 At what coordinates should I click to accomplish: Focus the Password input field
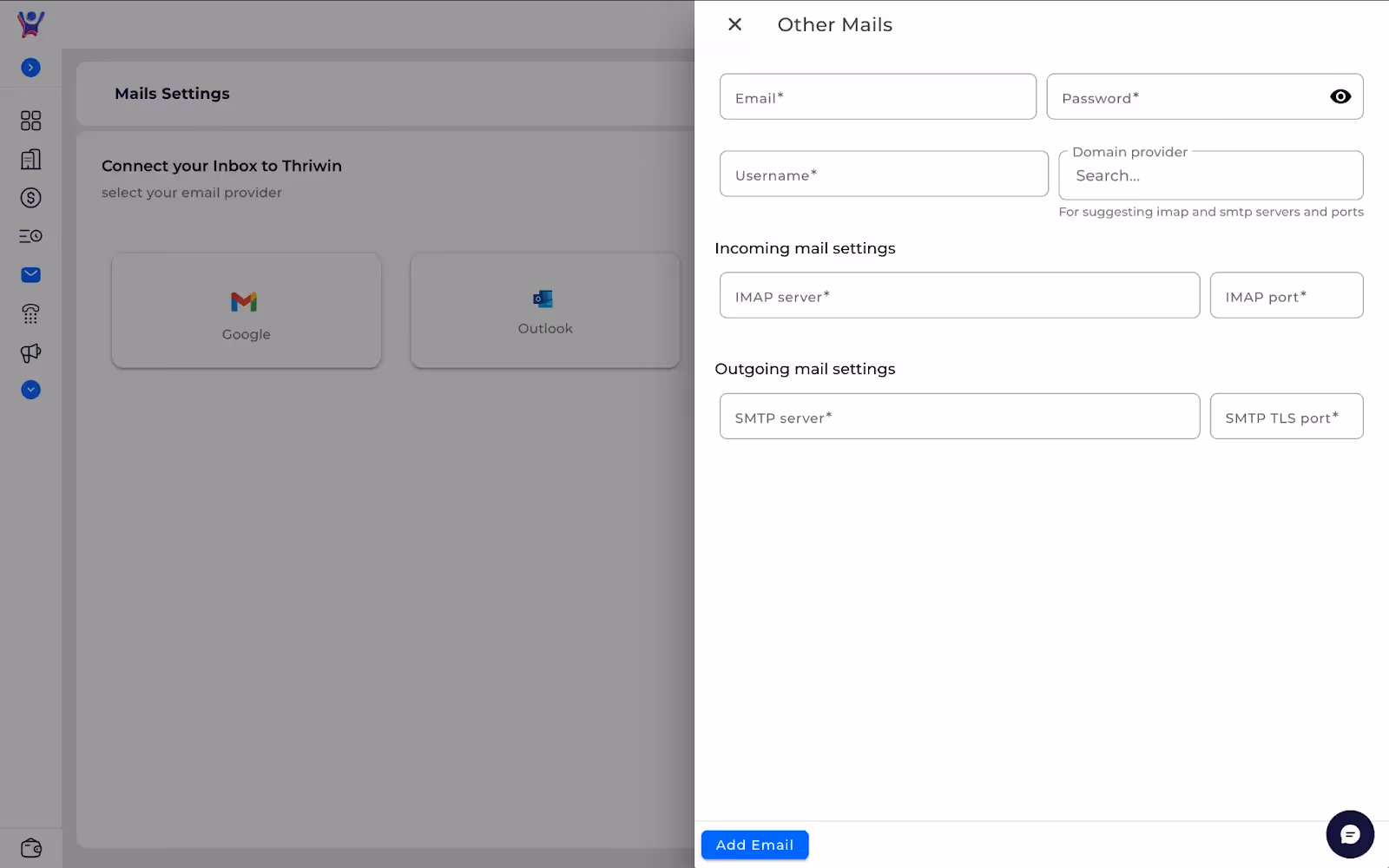tap(1204, 96)
